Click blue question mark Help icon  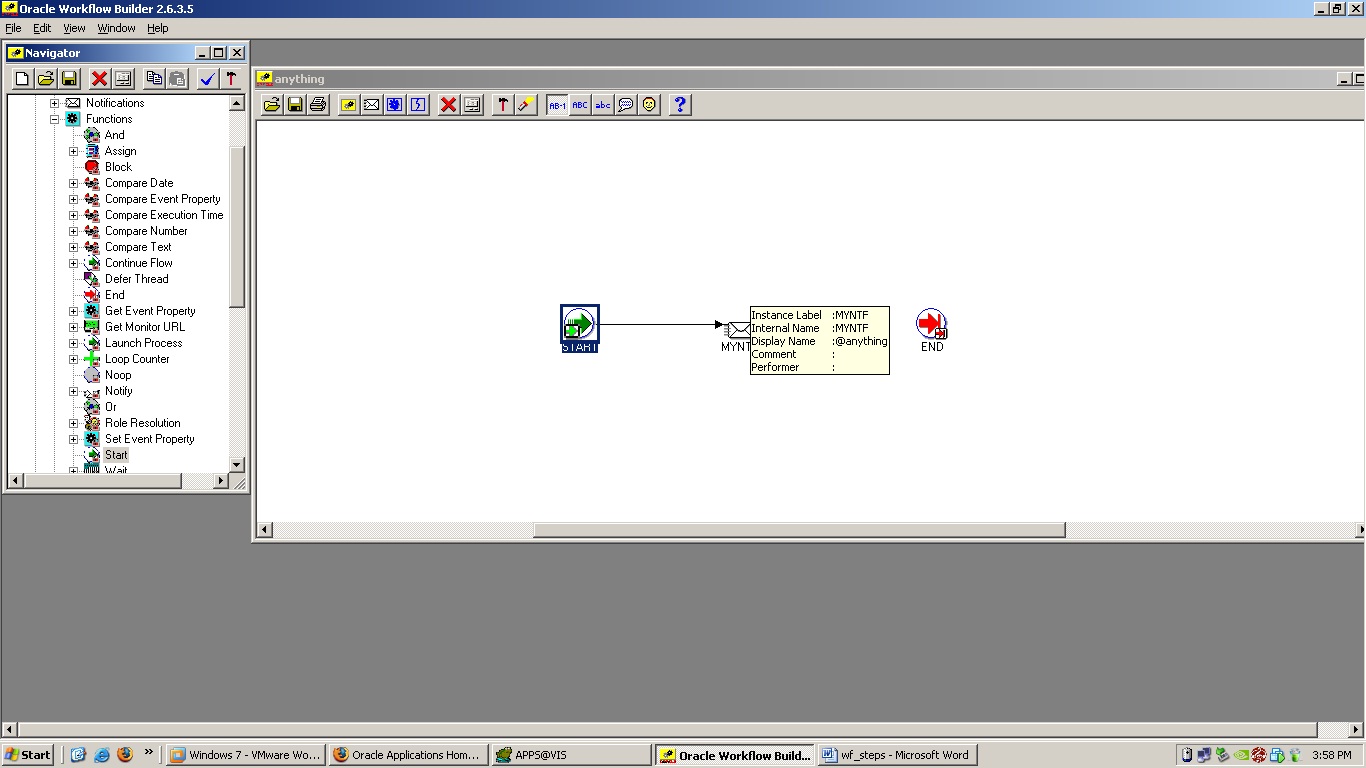coord(680,105)
